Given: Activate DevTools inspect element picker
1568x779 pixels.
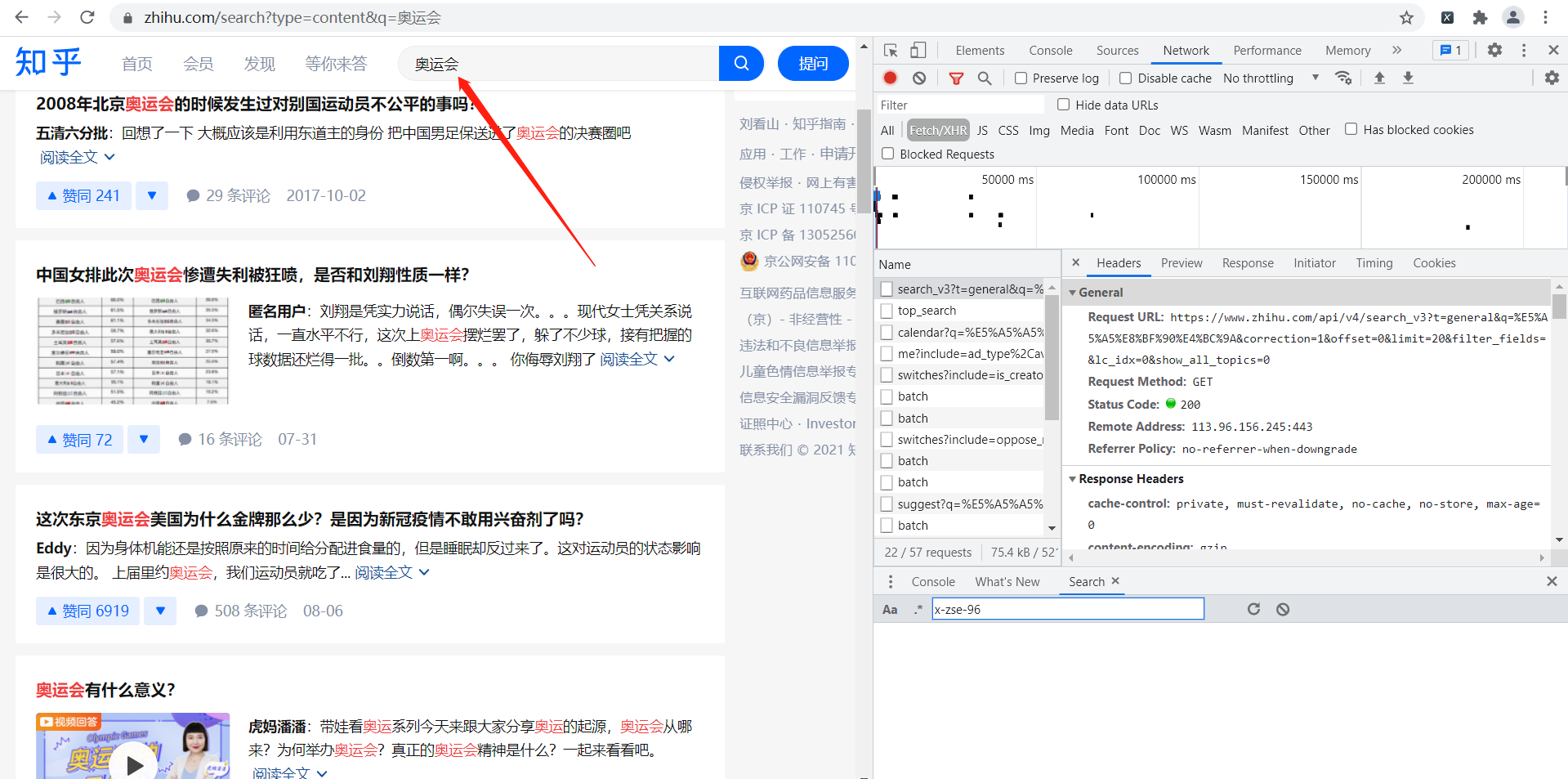Looking at the screenshot, I should point(891,51).
